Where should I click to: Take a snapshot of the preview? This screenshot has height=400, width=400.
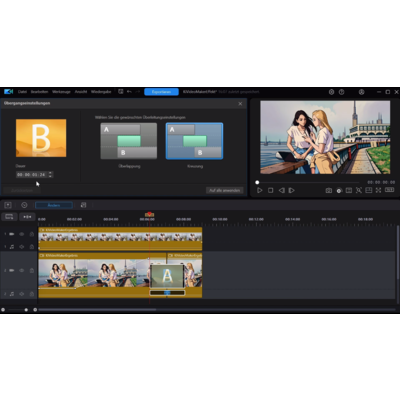tap(329, 190)
